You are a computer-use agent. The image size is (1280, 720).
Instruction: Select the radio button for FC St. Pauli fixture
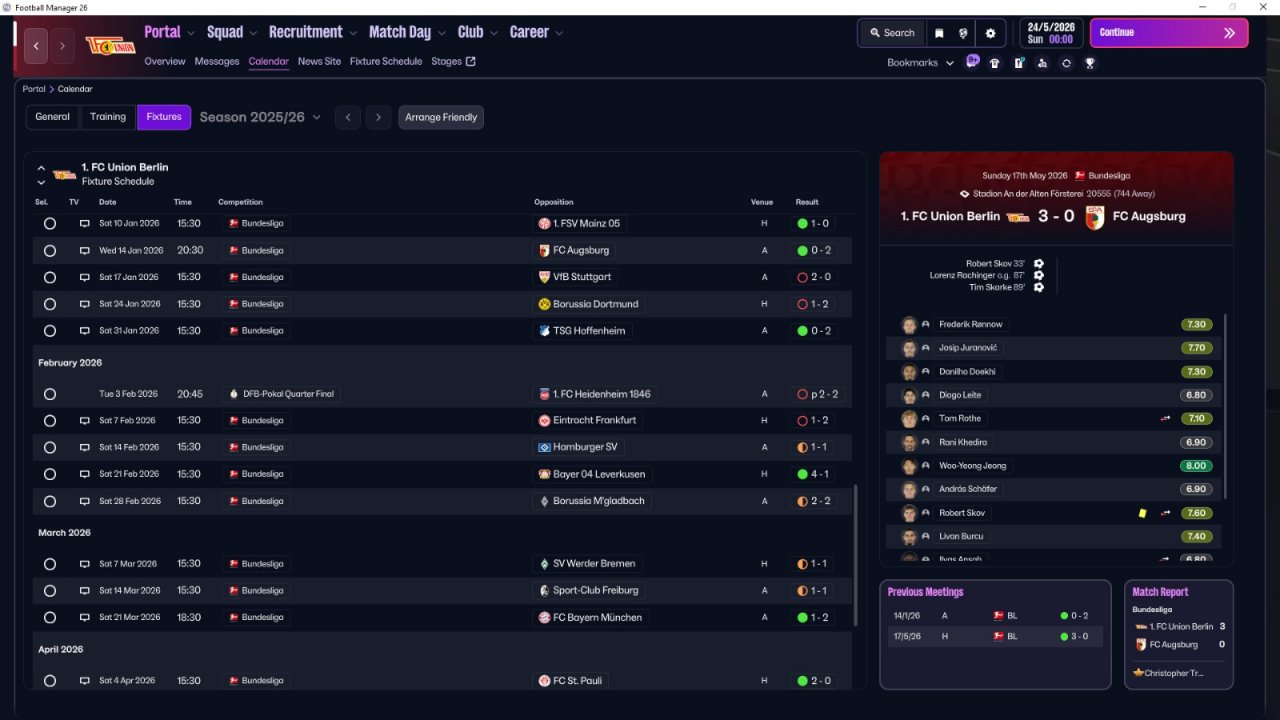tap(50, 681)
